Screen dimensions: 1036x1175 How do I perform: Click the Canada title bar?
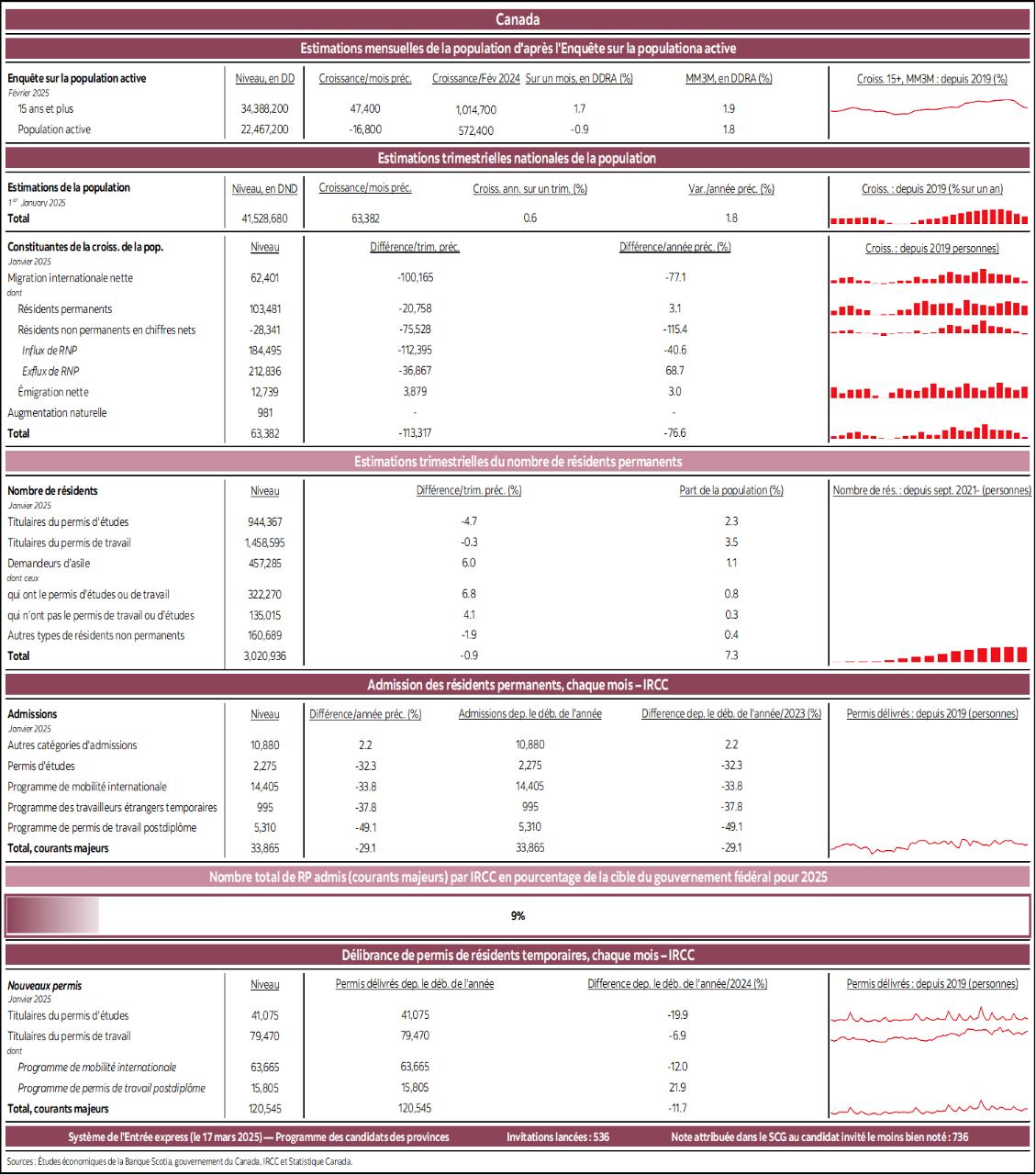point(518,18)
